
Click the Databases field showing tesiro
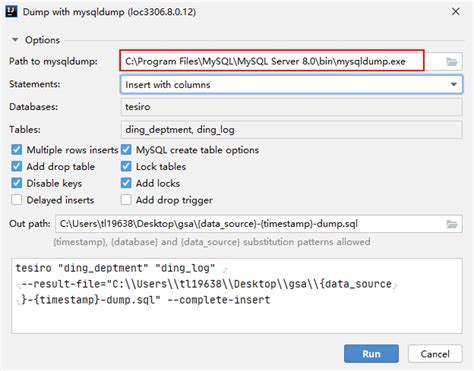[291, 107]
